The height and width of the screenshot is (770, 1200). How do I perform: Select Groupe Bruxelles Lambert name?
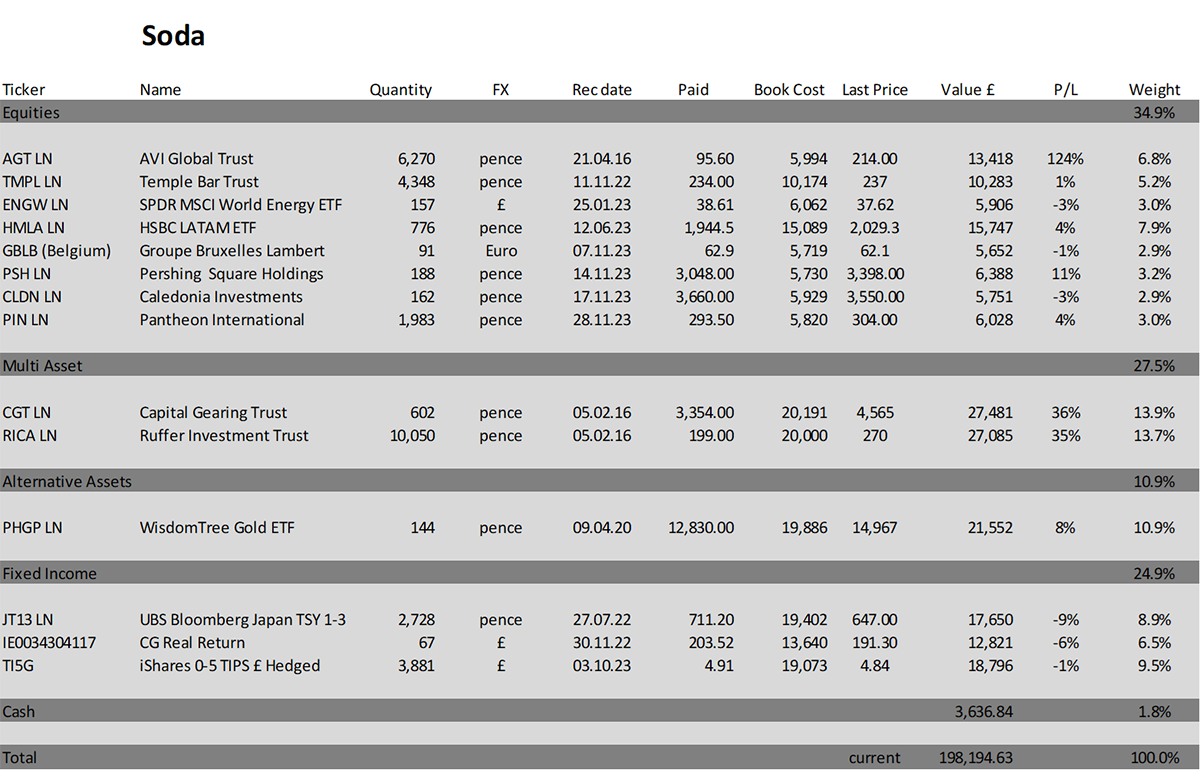click(x=232, y=250)
